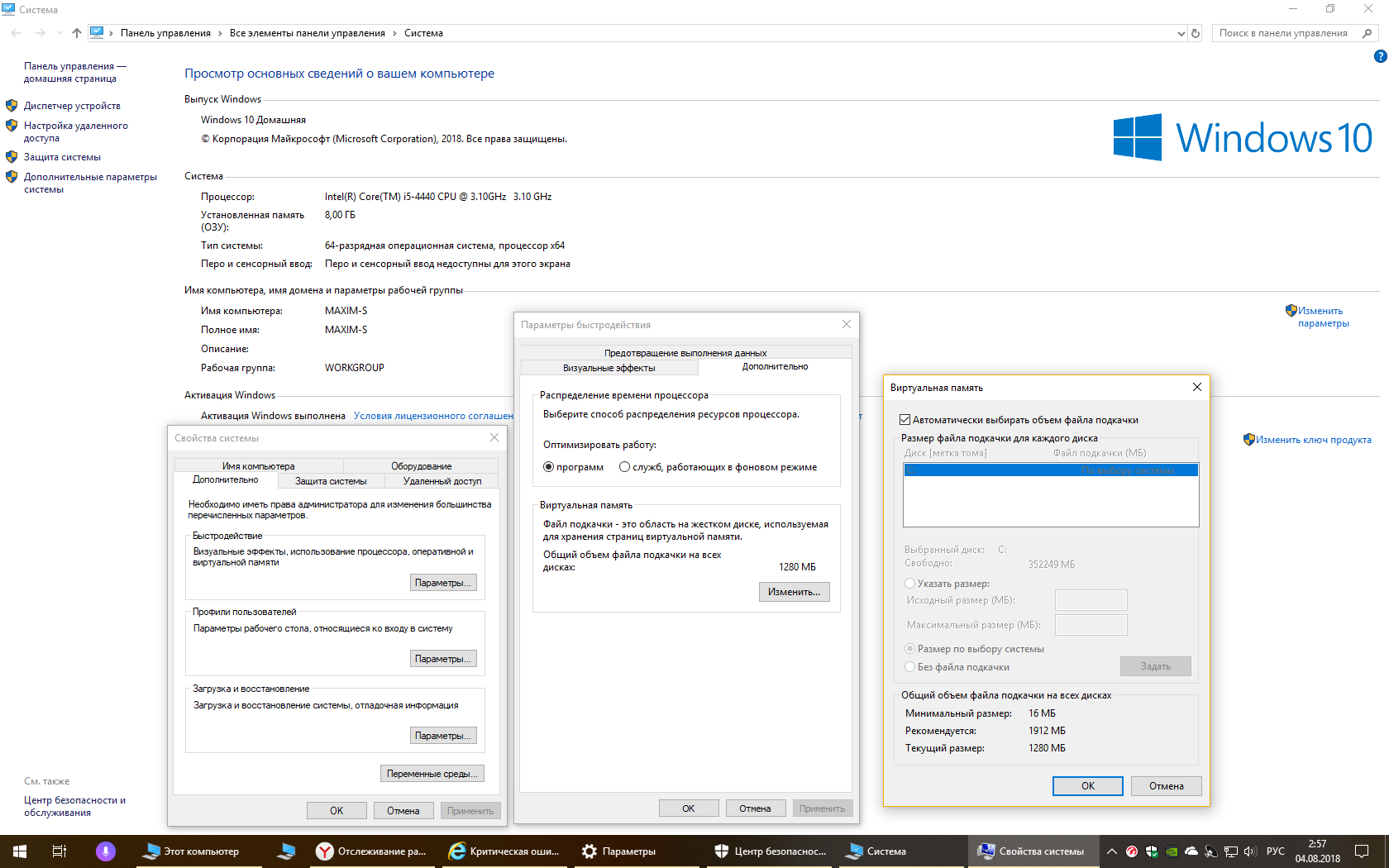Open the help question mark icon

tap(1380, 56)
